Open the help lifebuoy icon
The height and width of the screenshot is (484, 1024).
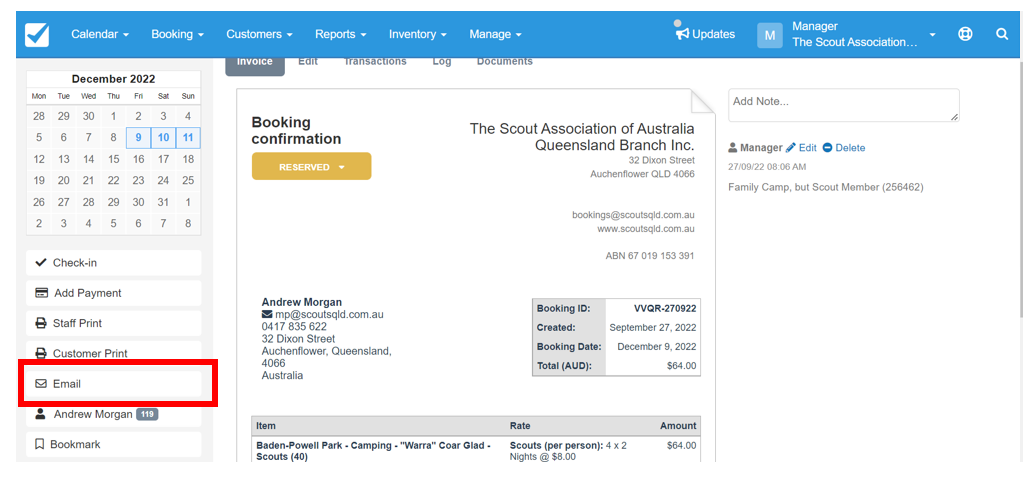965,34
